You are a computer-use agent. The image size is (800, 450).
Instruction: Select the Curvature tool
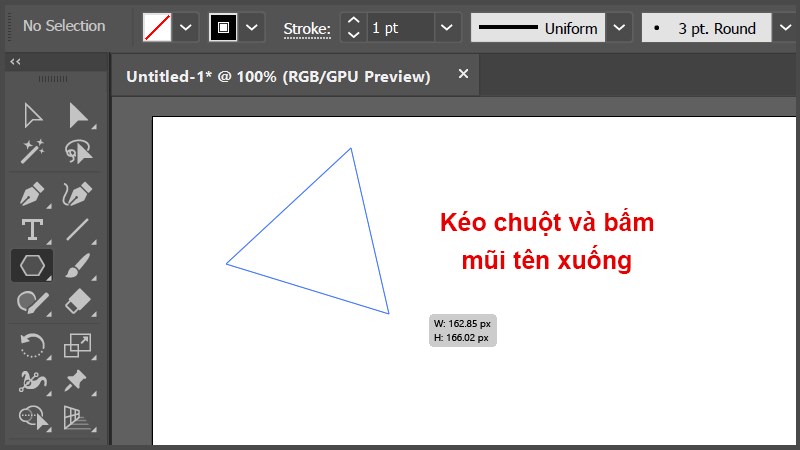click(78, 194)
